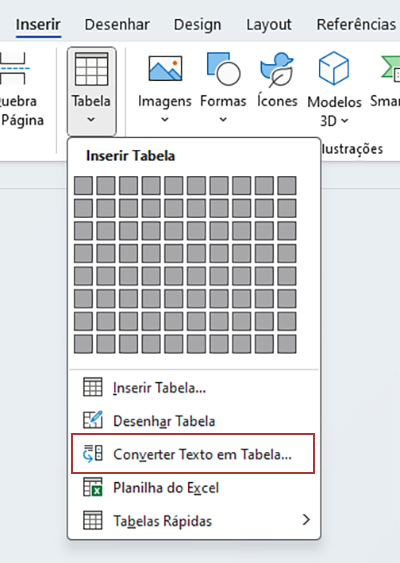Click the Quebra de Página icon
400x563 pixels.
[14, 68]
